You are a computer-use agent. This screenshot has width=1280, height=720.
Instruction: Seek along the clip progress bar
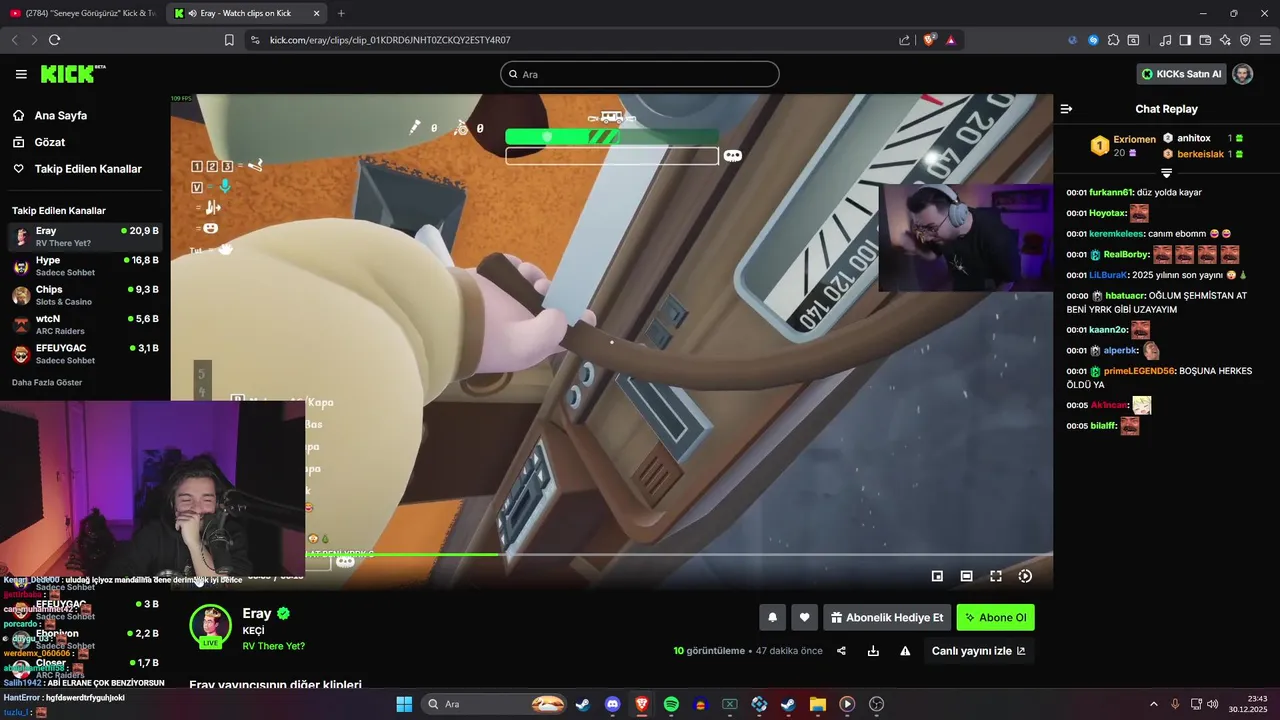pyautogui.click(x=611, y=554)
